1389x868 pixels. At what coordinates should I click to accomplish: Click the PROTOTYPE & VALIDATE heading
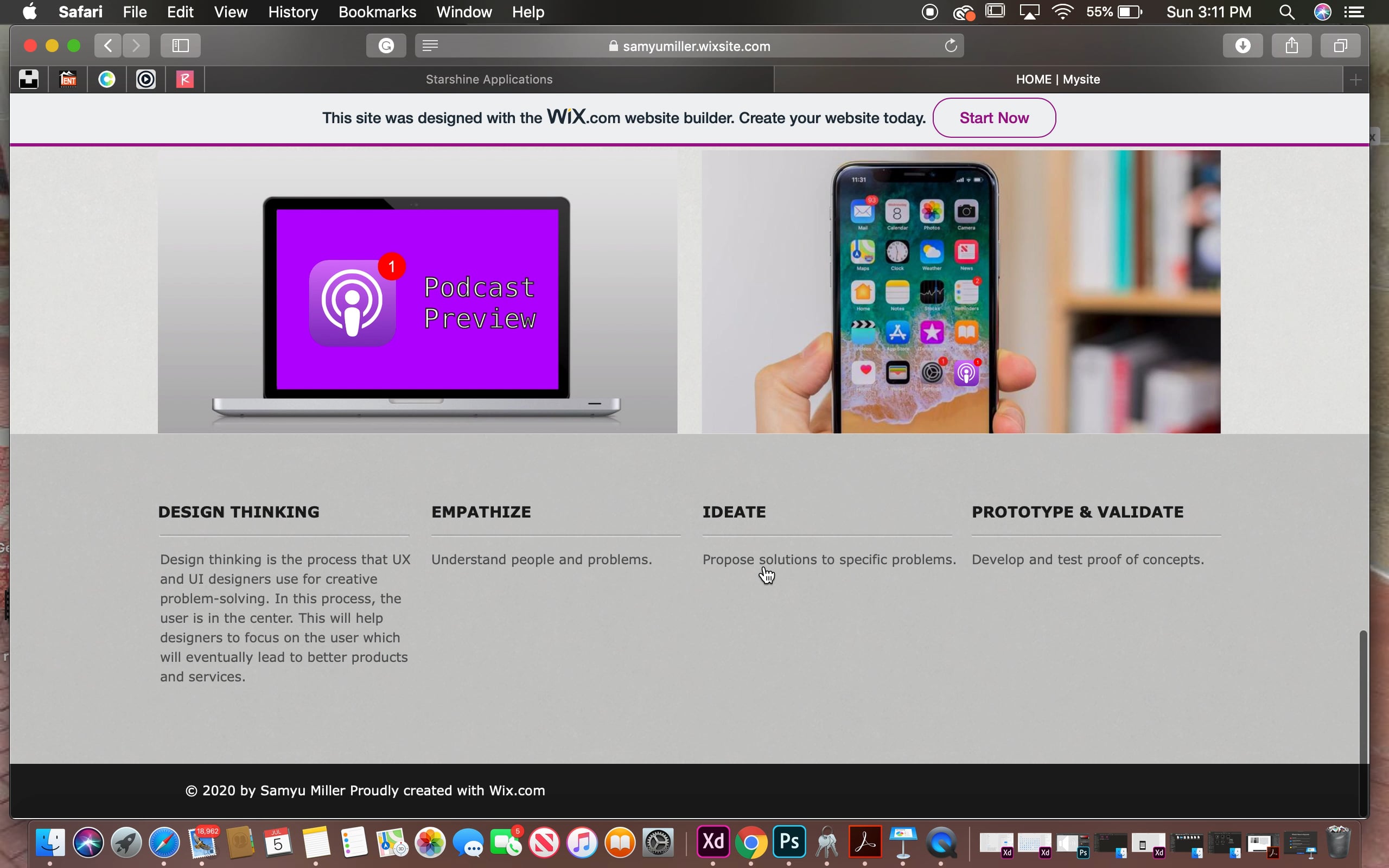click(1078, 512)
